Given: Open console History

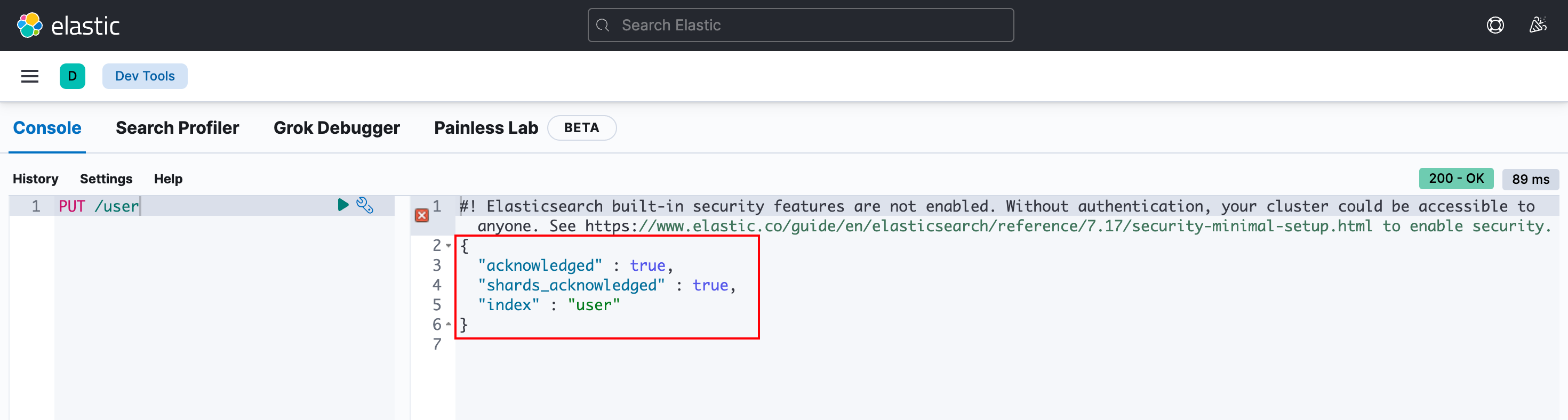Looking at the screenshot, I should point(35,179).
